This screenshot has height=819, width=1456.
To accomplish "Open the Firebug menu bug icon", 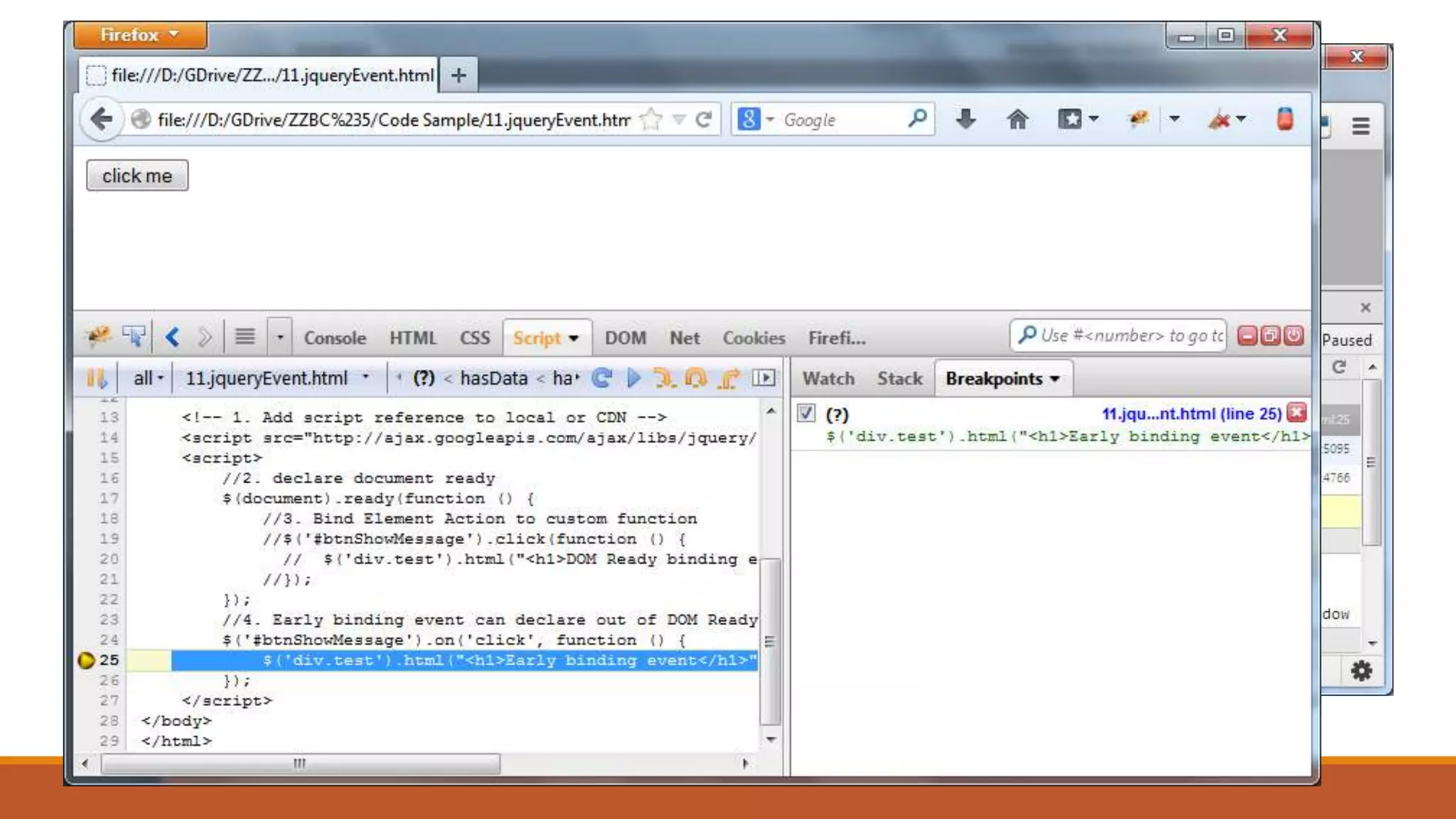I will (x=97, y=336).
